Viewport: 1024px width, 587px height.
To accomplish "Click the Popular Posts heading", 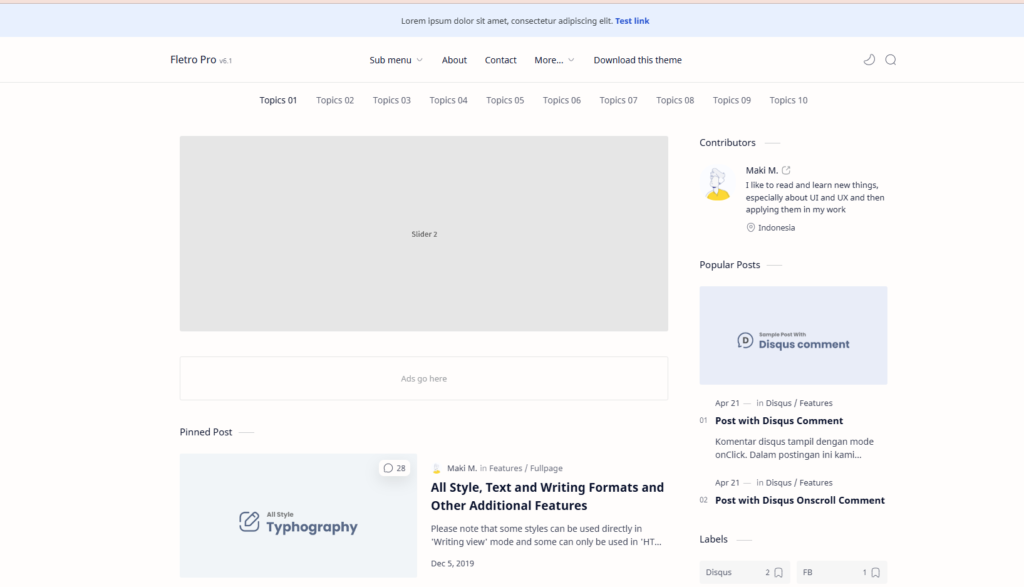I will 729,264.
